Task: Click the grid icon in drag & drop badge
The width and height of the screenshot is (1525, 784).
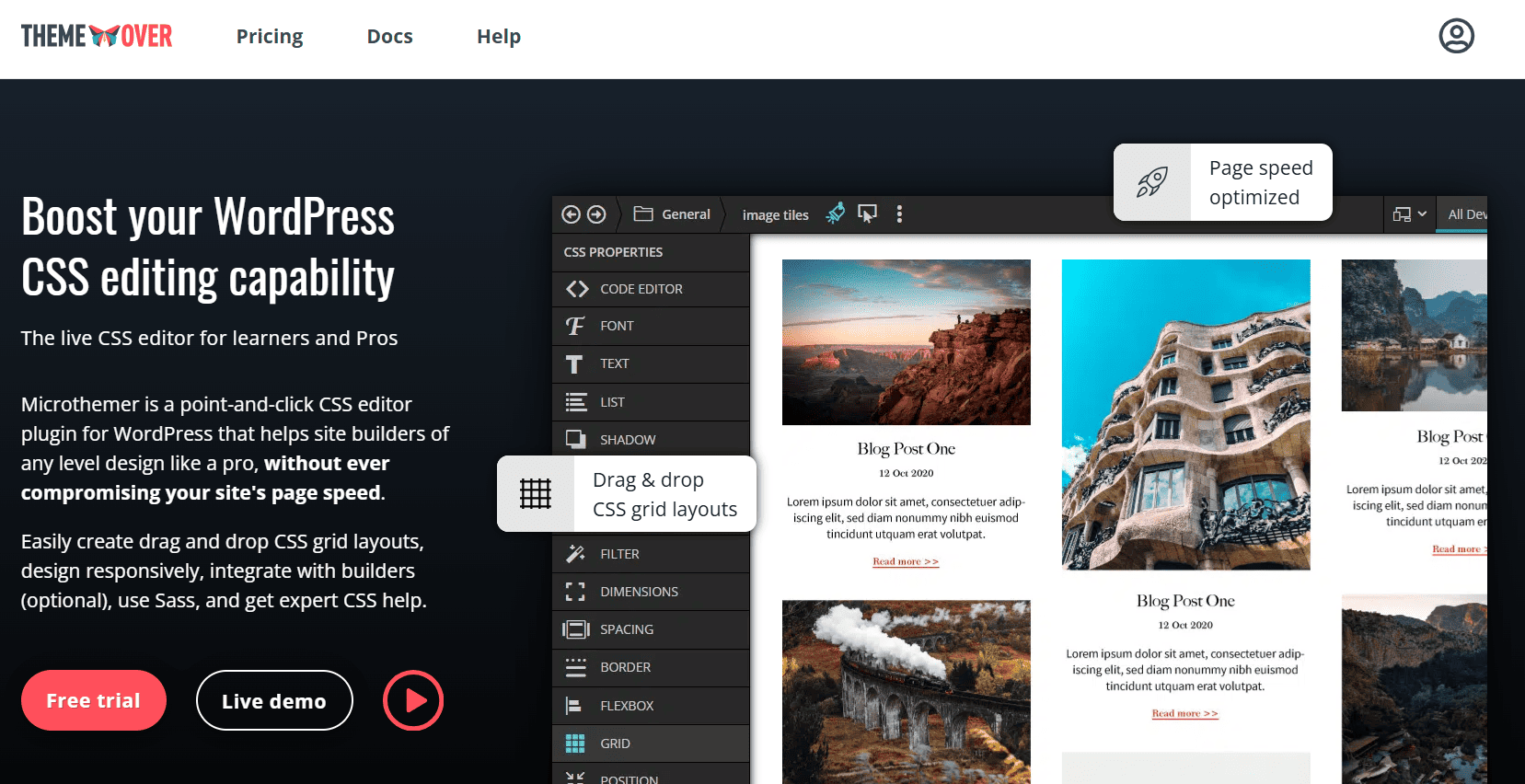Action: click(x=536, y=494)
